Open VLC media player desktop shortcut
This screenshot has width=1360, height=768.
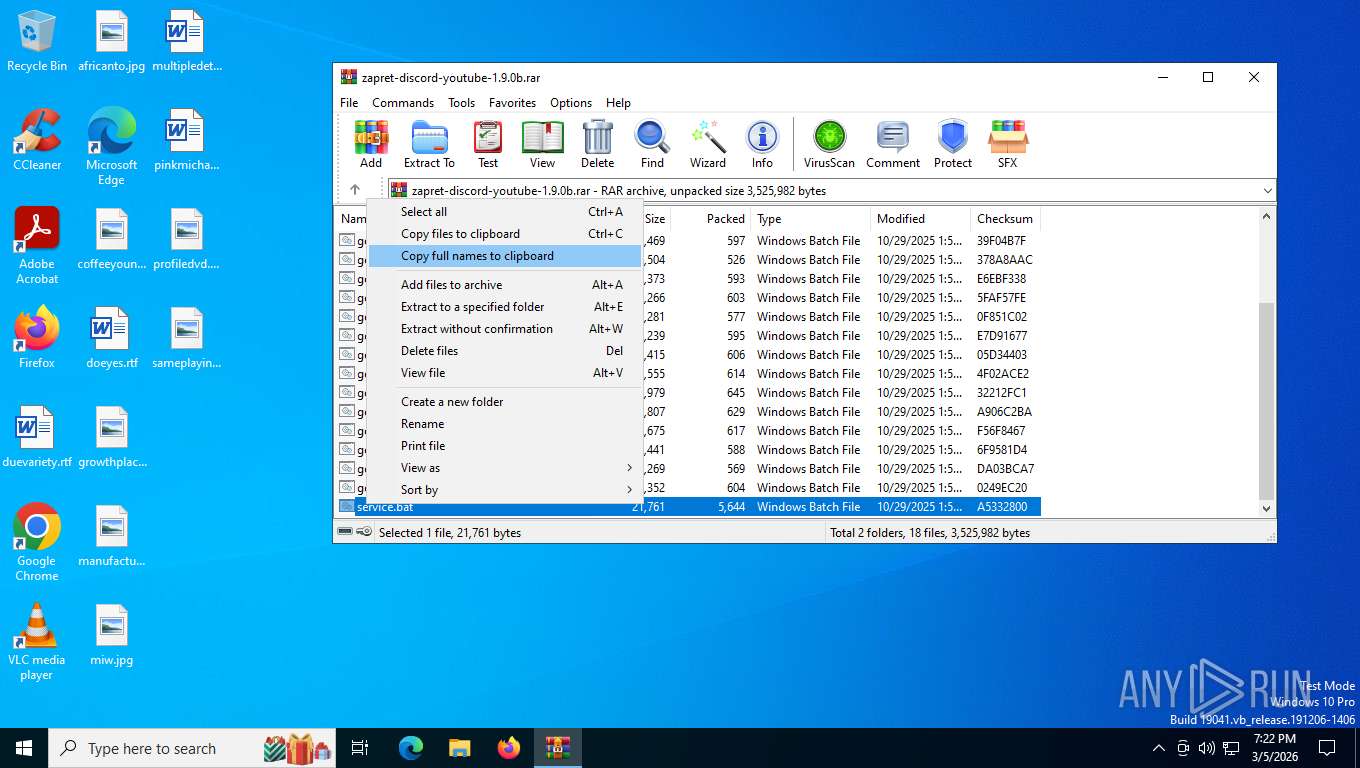(x=37, y=641)
